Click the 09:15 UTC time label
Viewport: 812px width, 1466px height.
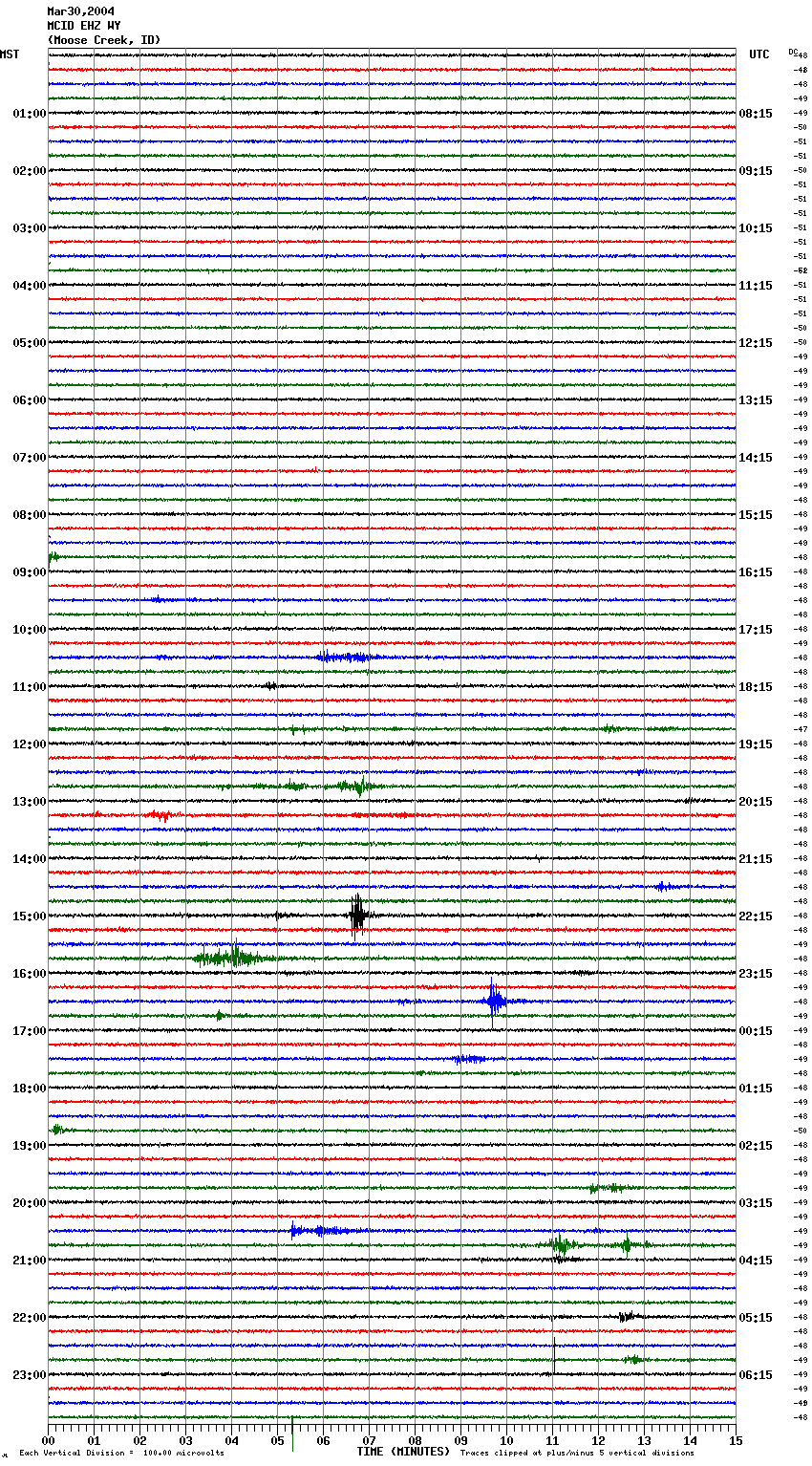coord(756,171)
